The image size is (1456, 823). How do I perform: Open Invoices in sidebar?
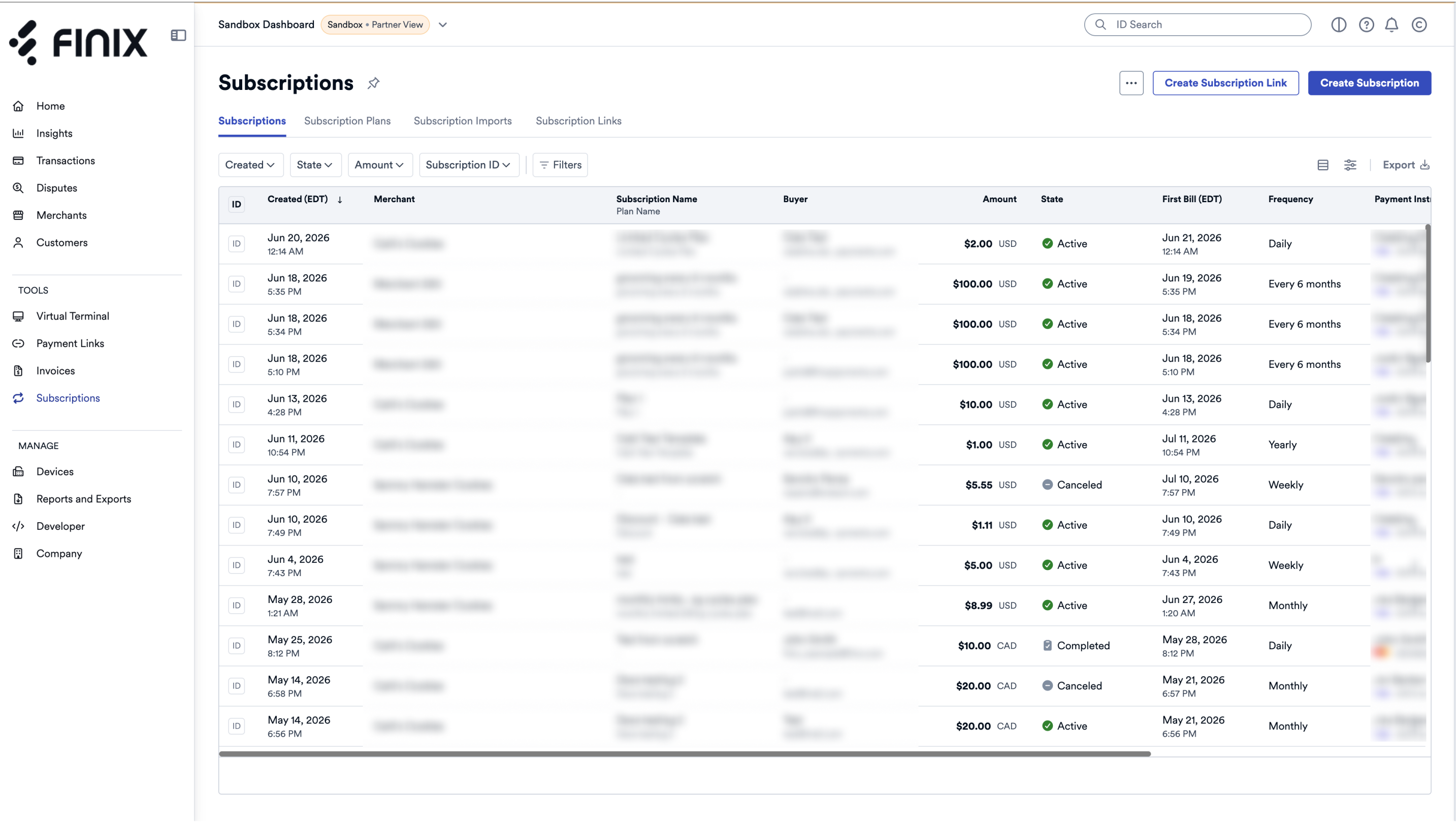point(55,371)
